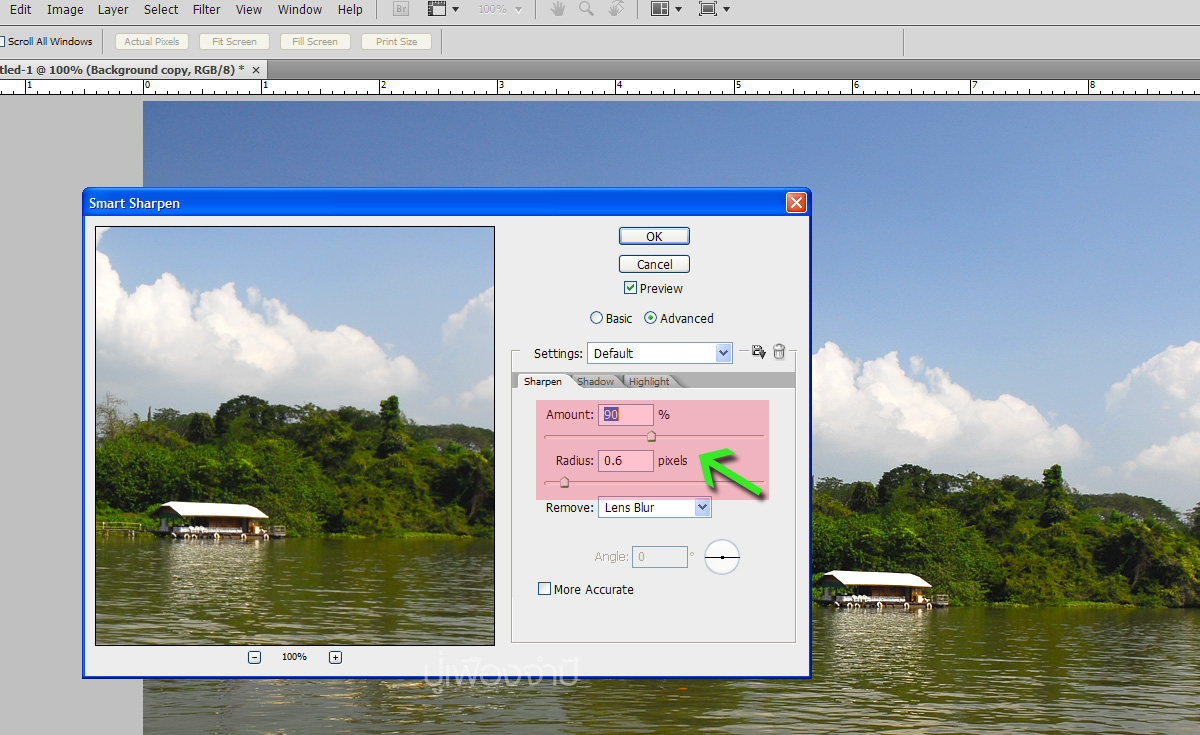Click the plus zoom-in button under preview

(335, 657)
